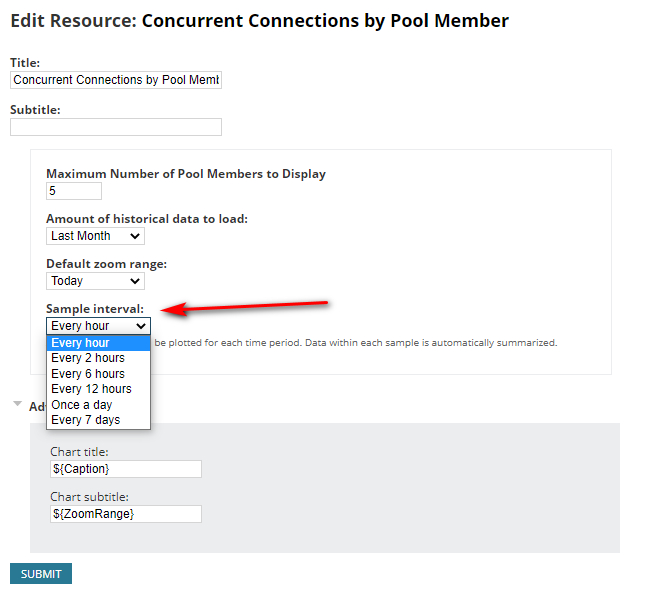Click the Default zoom range label
This screenshot has height=615, width=660.
click(x=106, y=264)
